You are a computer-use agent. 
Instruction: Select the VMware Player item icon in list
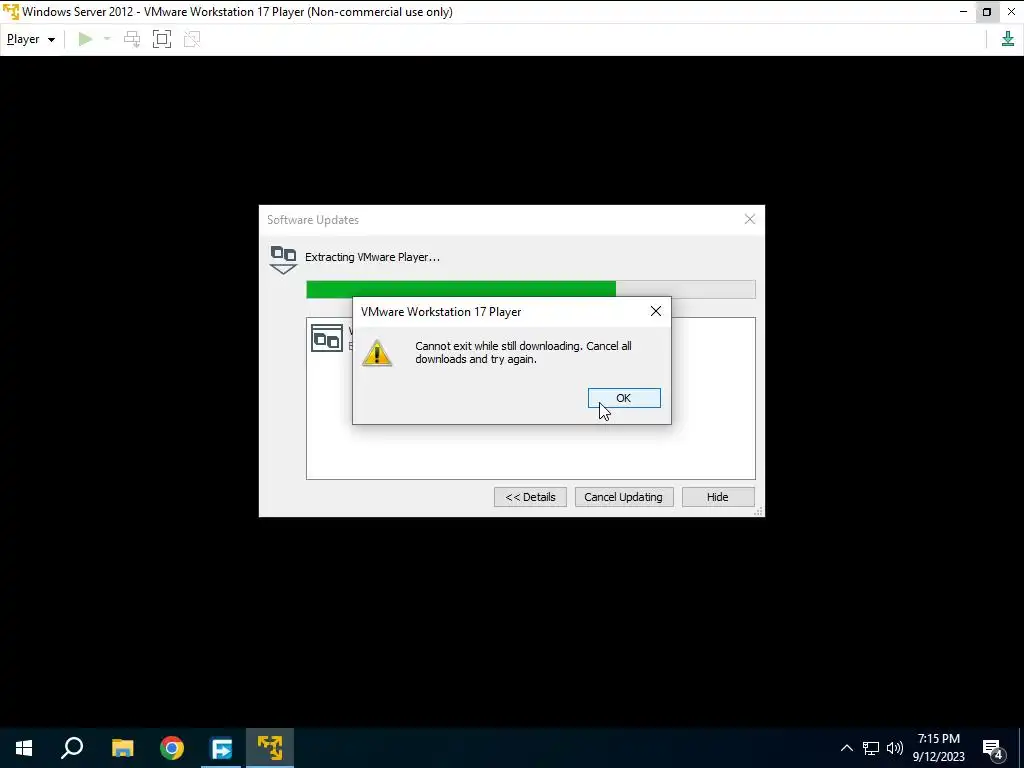[327, 338]
